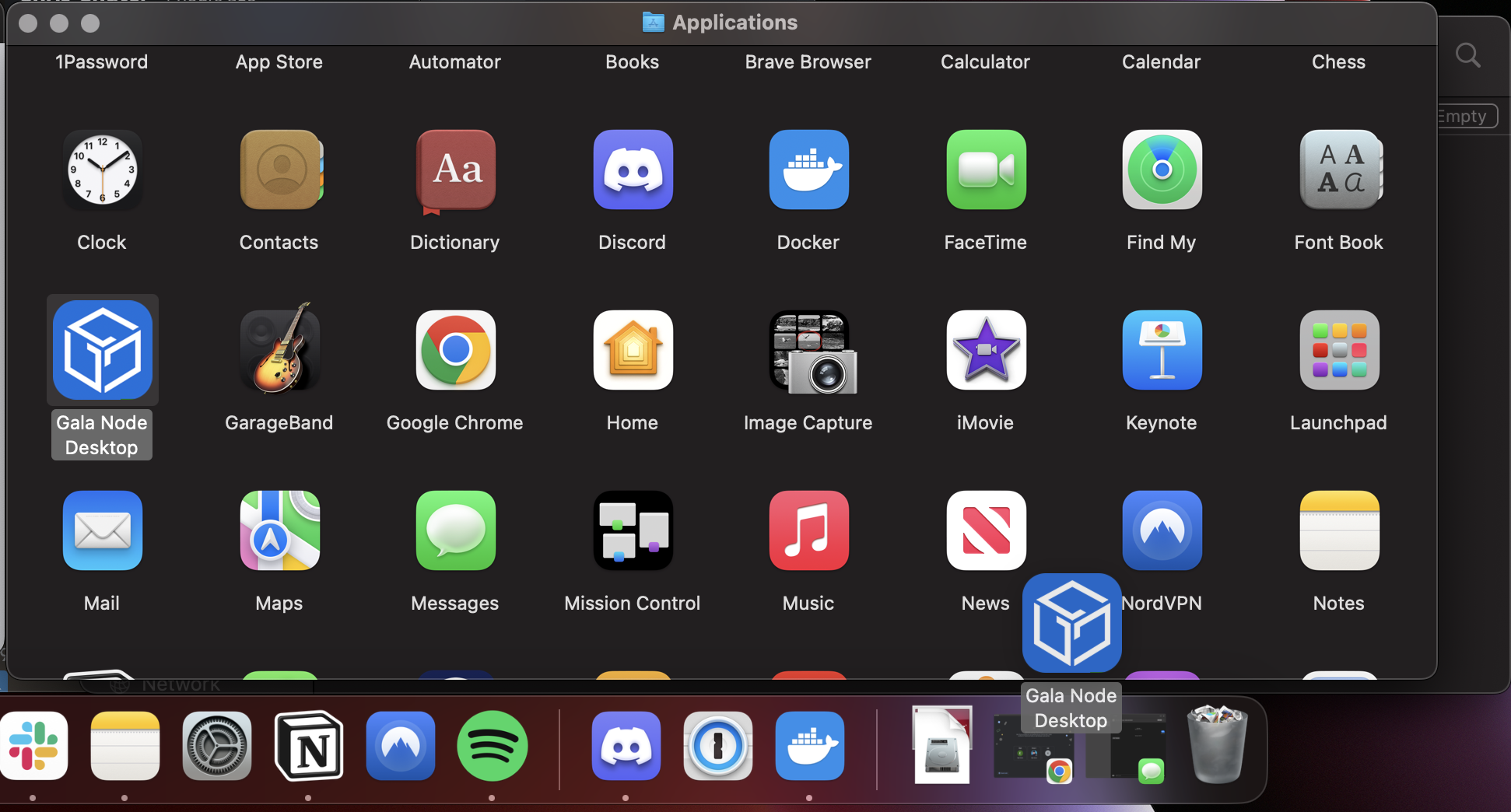Open the Home app icon
This screenshot has width=1511, height=812.
tap(633, 350)
